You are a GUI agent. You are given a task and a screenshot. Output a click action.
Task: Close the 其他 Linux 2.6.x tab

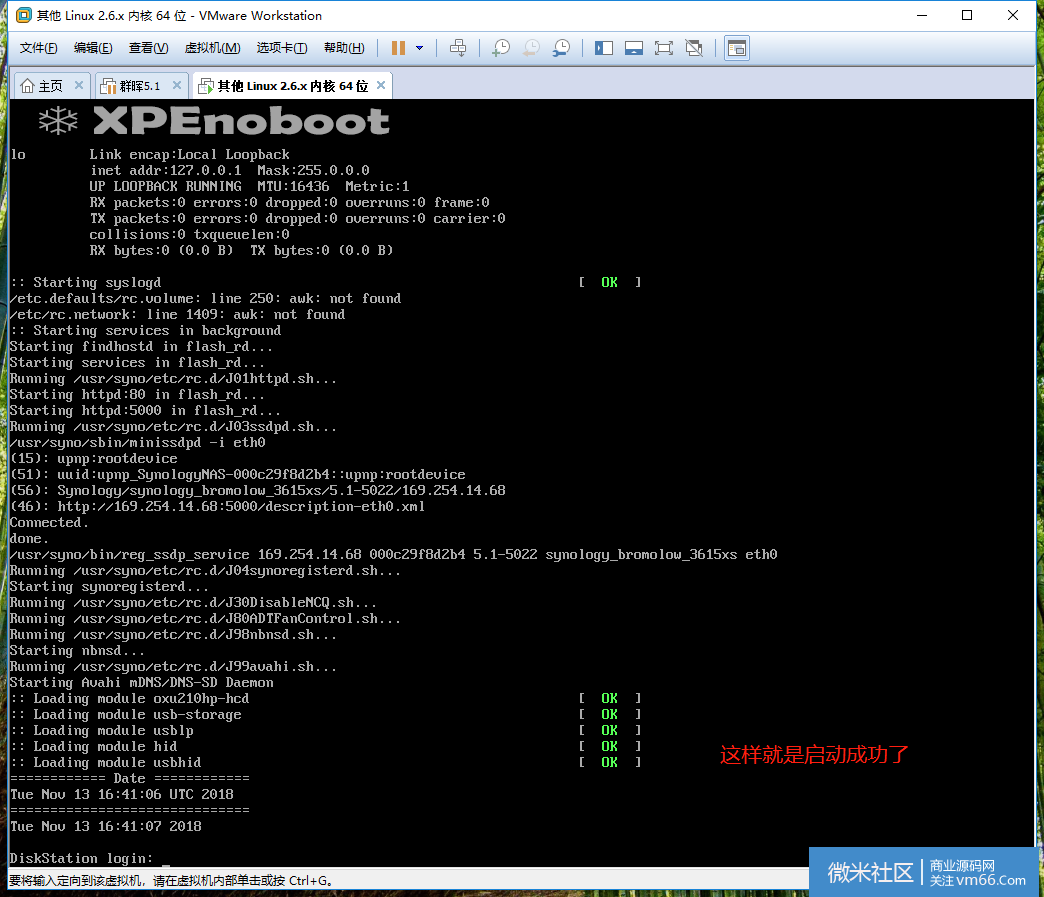(381, 85)
